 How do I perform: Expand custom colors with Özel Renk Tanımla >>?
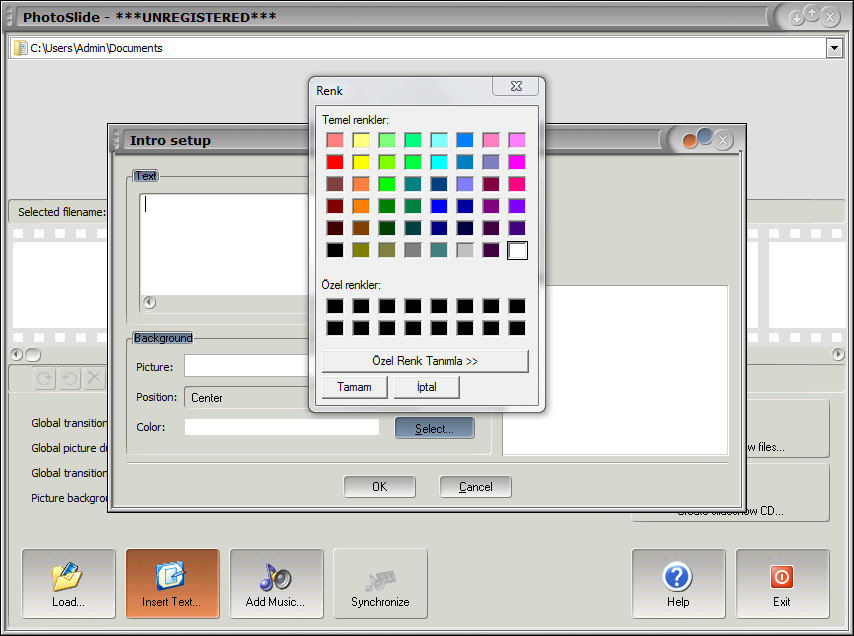[425, 361]
